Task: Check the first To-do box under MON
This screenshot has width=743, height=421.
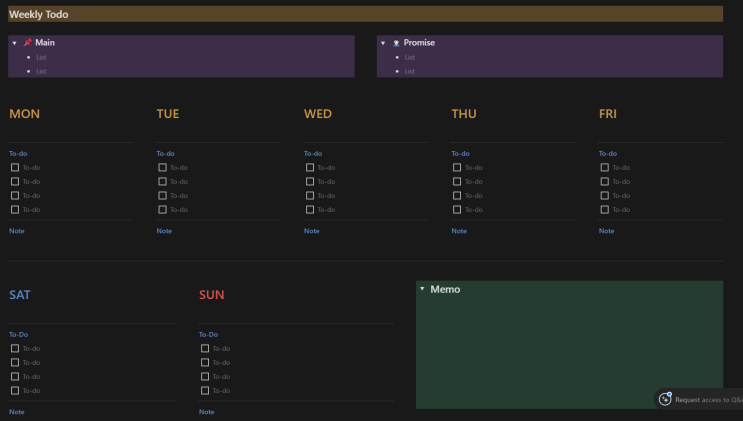Action: 15,167
